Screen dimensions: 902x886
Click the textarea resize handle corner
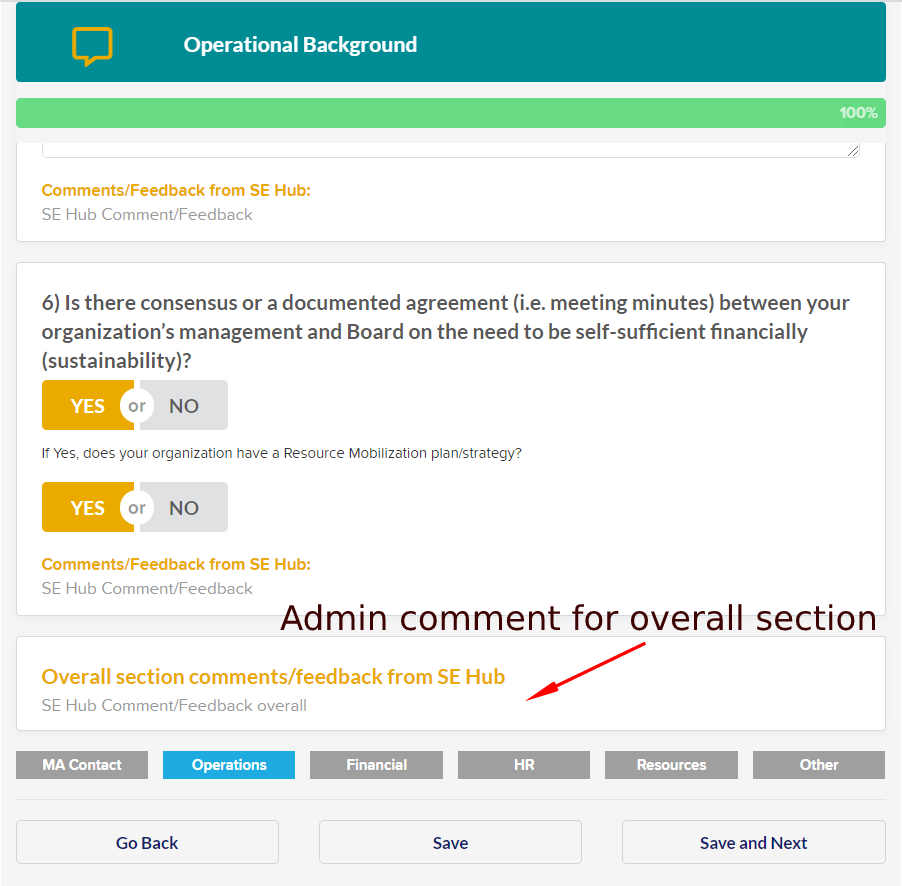point(853,151)
